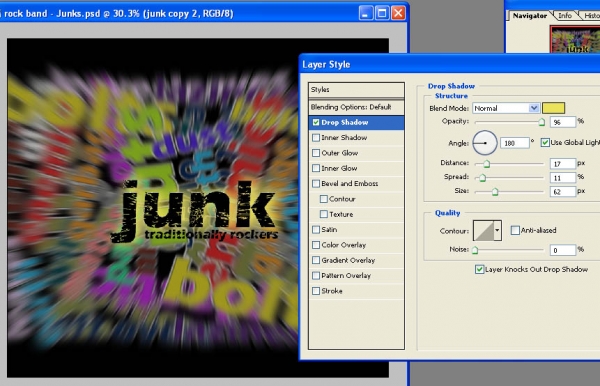Check the Texture sub-option checkbox
This screenshot has width=600, height=386.
point(324,214)
